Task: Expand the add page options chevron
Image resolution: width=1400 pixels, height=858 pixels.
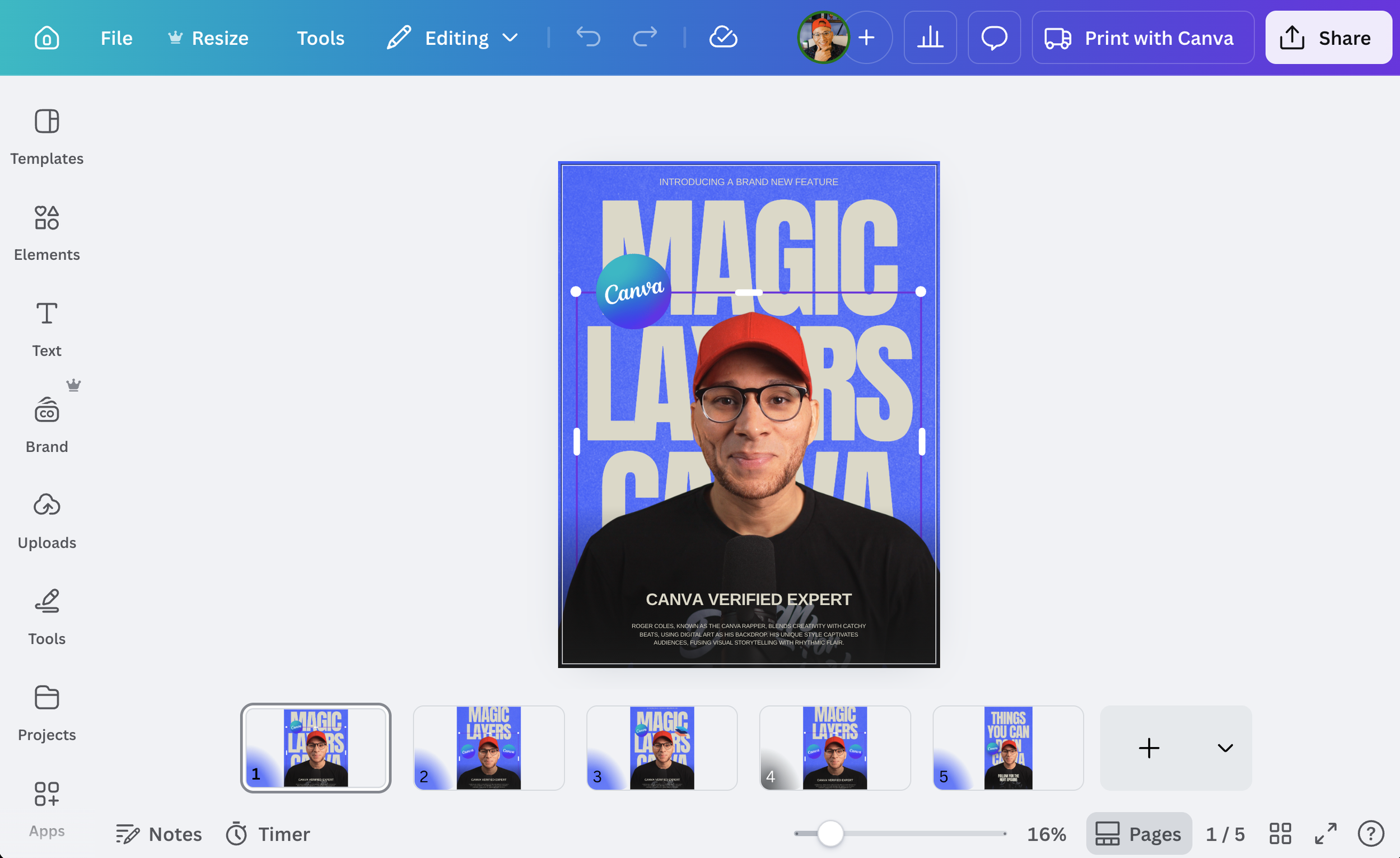Action: (1225, 748)
